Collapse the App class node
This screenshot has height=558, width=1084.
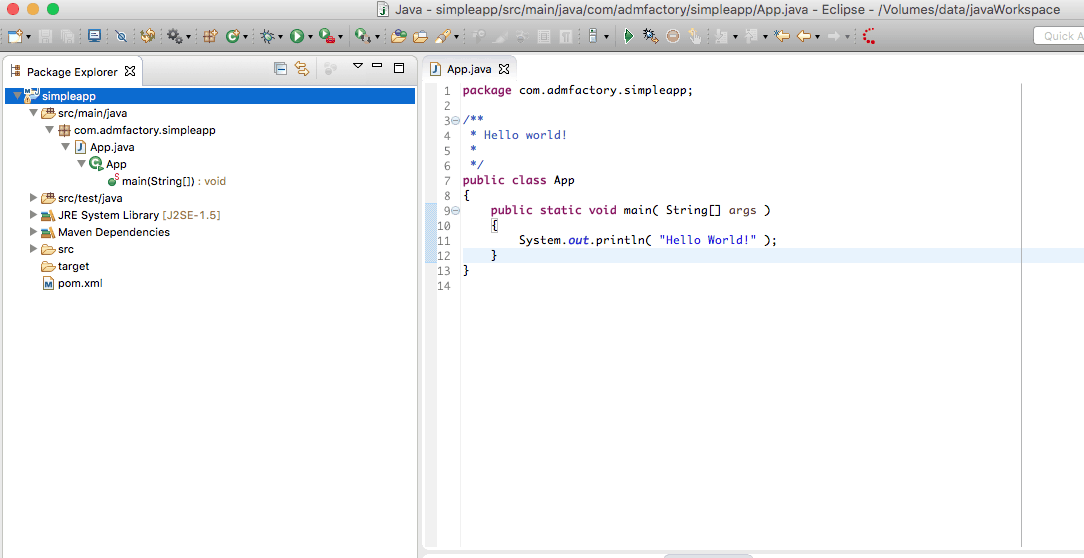pos(82,163)
